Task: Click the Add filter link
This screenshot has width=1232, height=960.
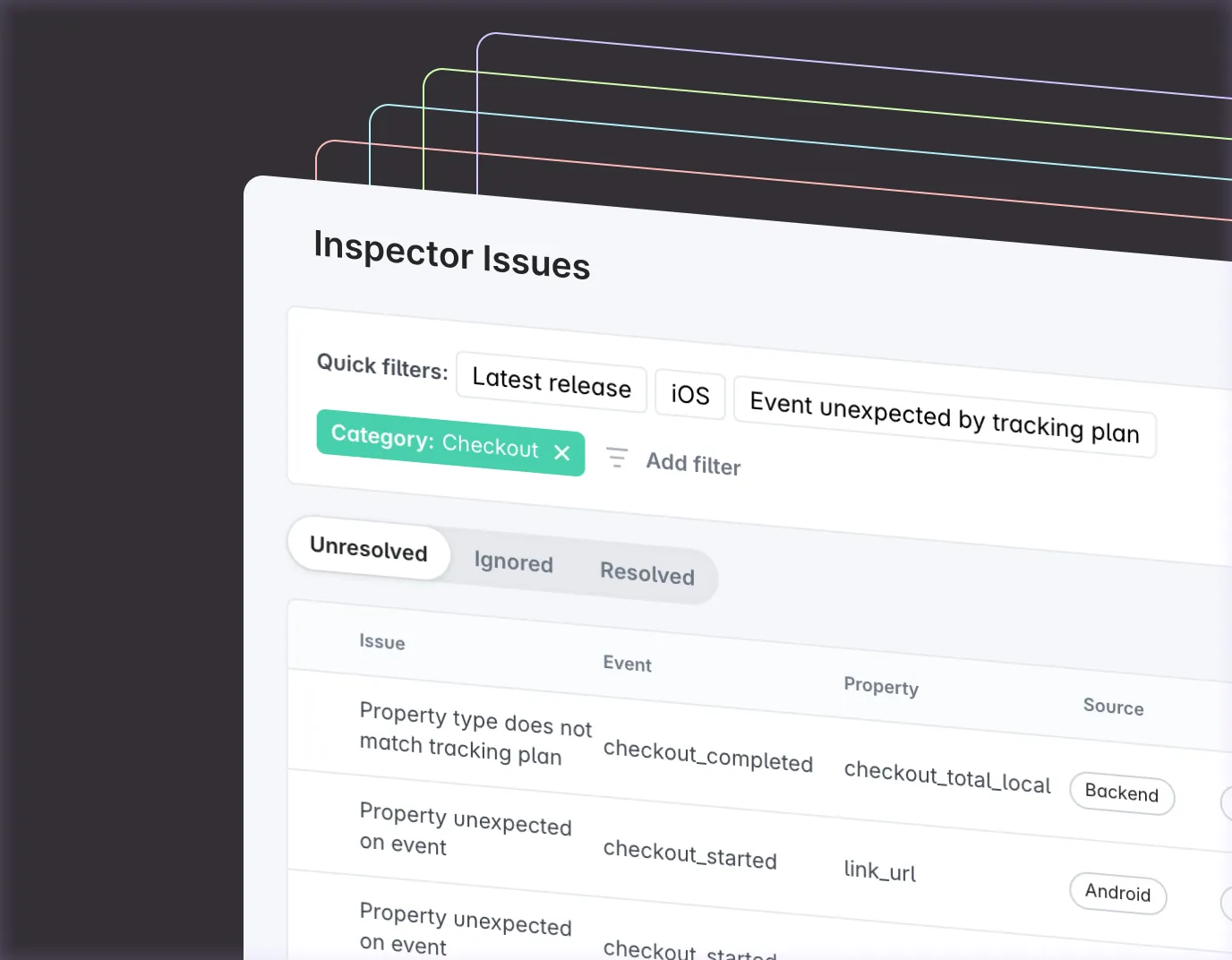Action: point(694,464)
